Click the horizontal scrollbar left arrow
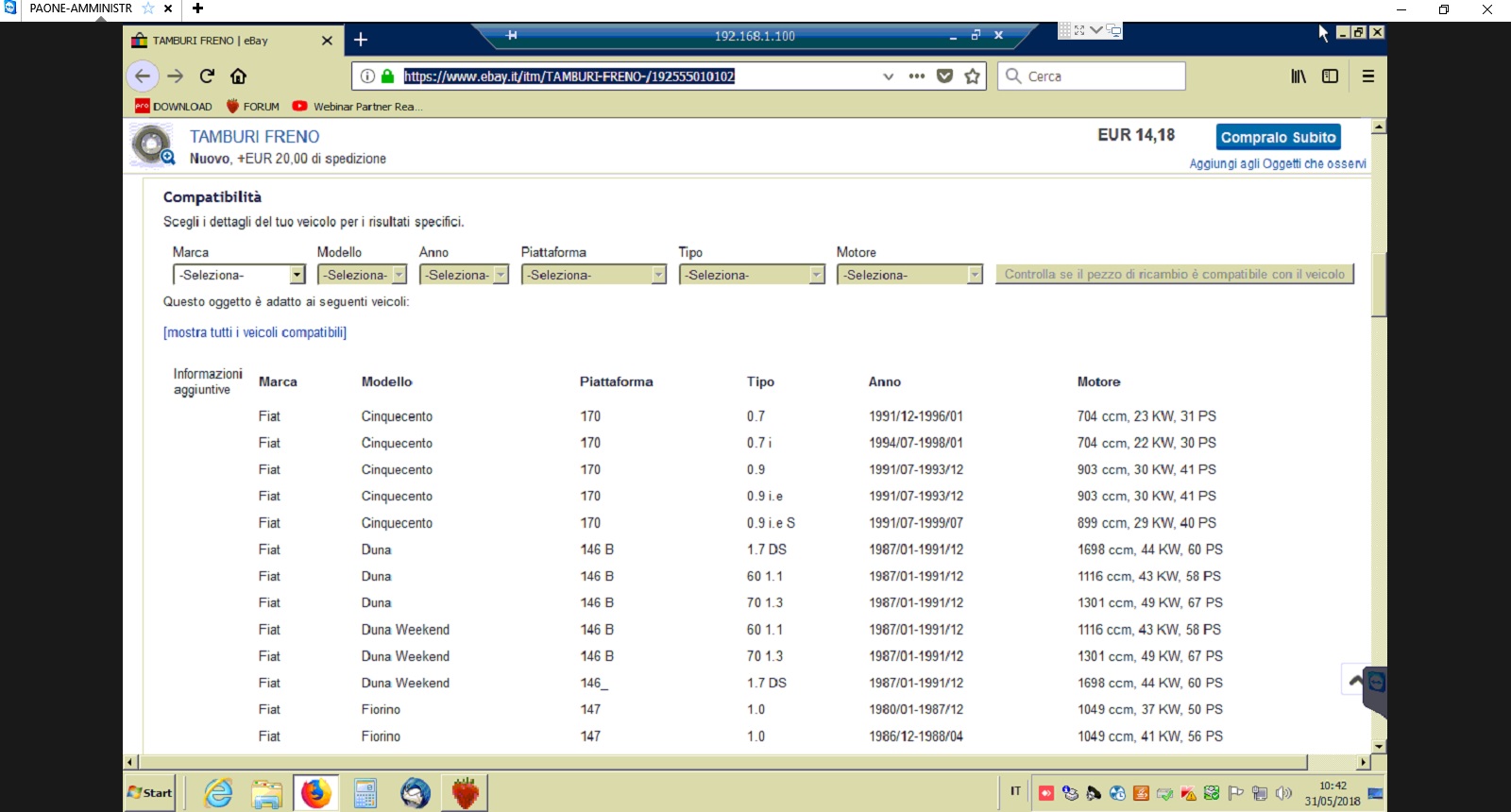The image size is (1511, 812). (131, 762)
